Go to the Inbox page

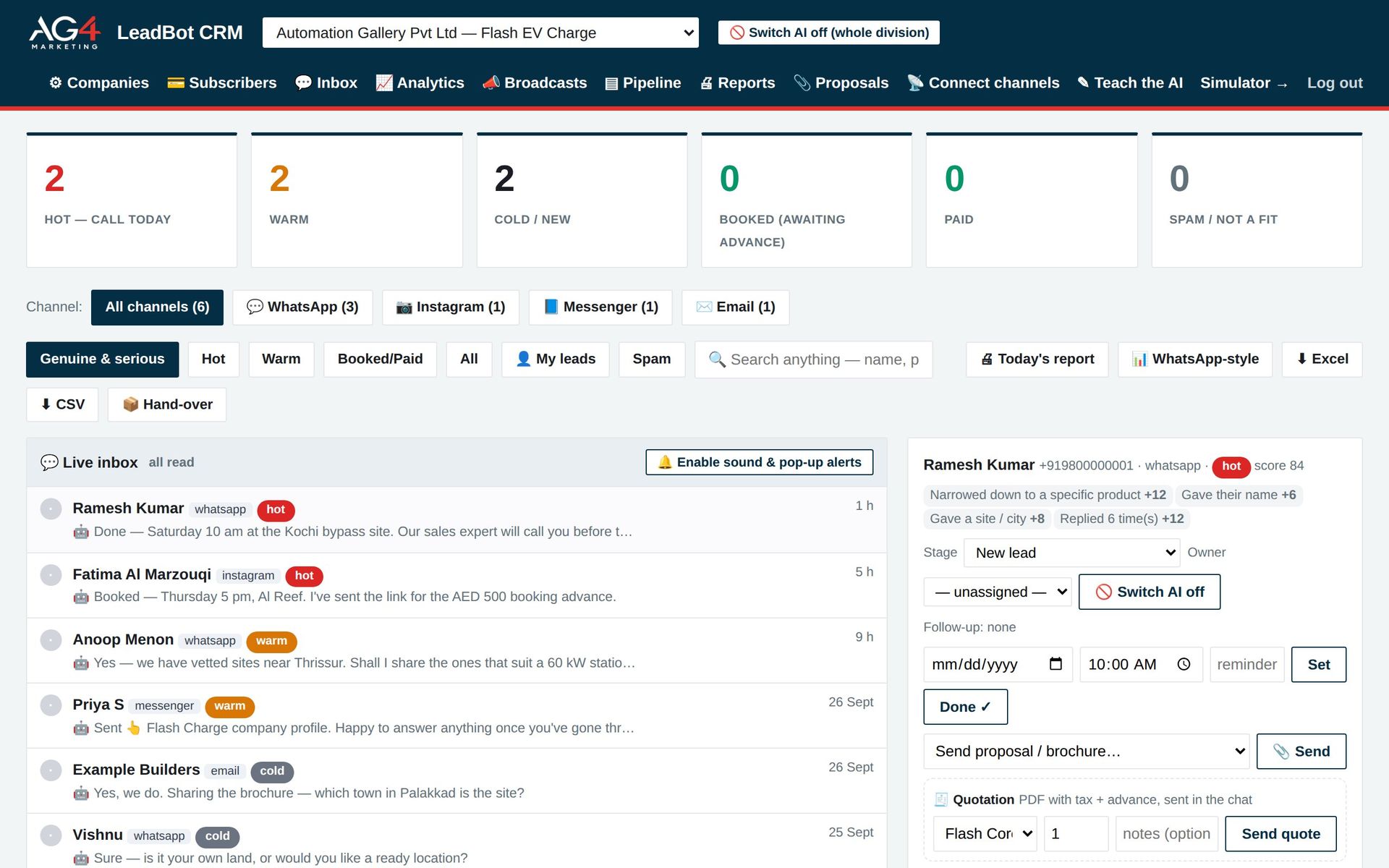click(326, 83)
